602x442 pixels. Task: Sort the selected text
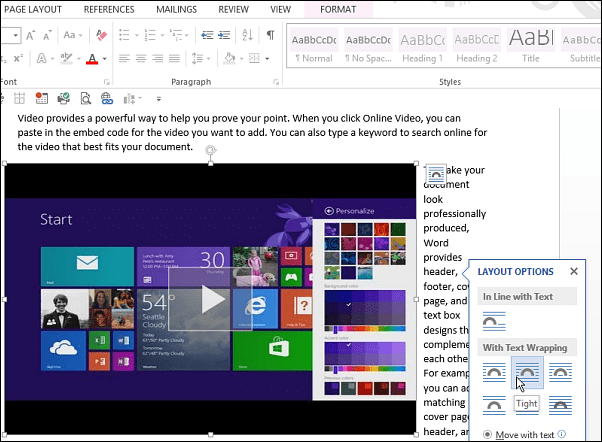(x=248, y=35)
